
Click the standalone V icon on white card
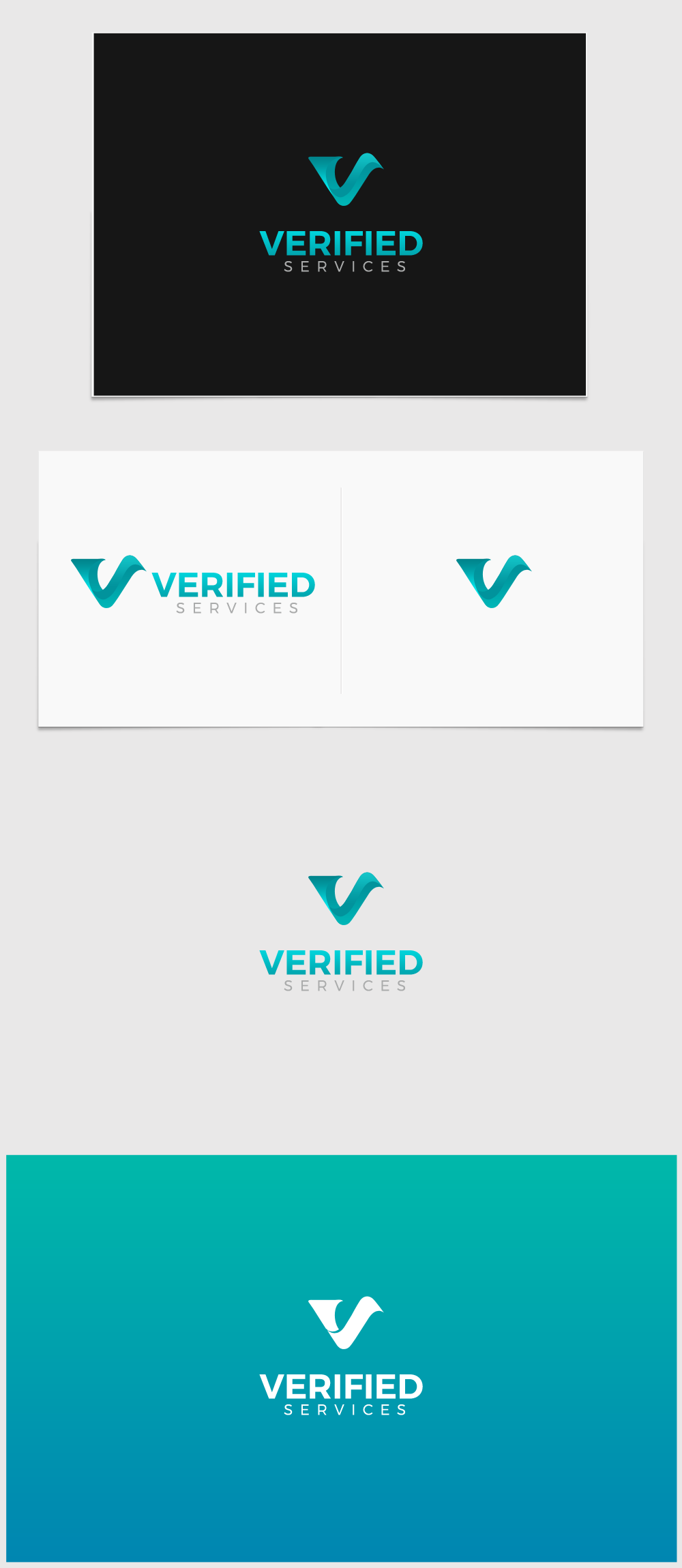493,582
